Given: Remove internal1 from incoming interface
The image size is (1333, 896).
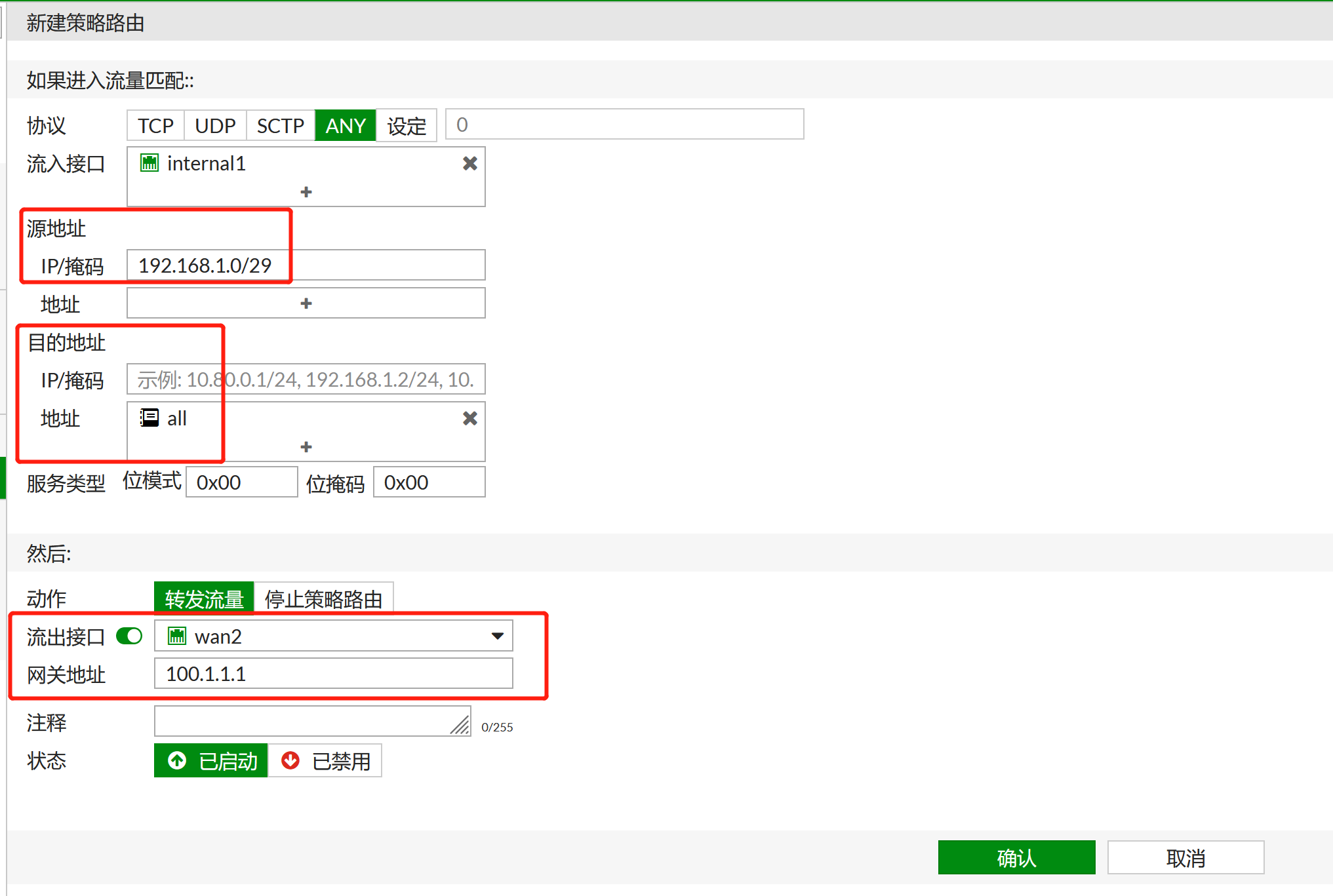Looking at the screenshot, I should pos(469,163).
